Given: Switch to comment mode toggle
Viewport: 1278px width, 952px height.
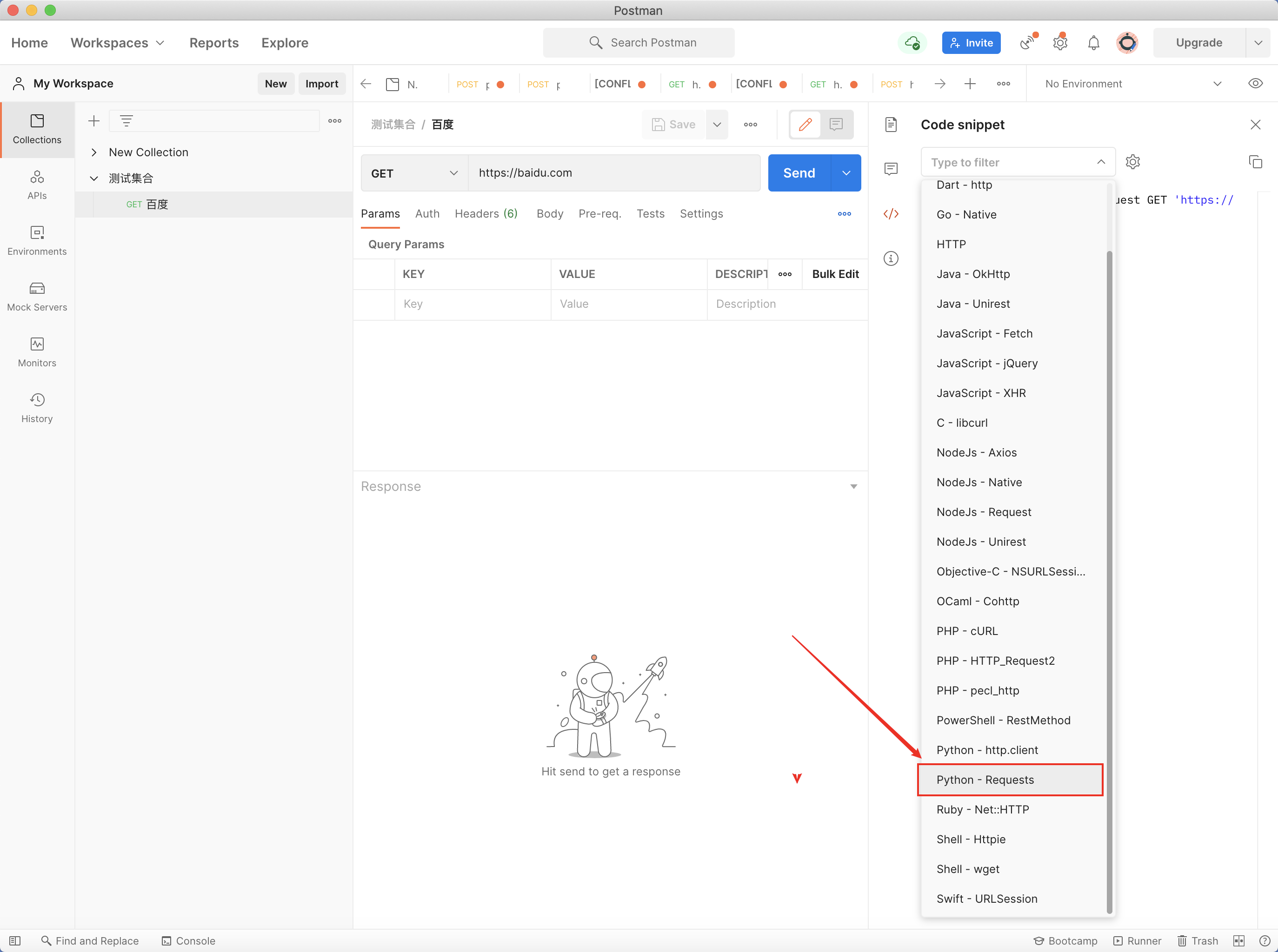Looking at the screenshot, I should coord(836,125).
